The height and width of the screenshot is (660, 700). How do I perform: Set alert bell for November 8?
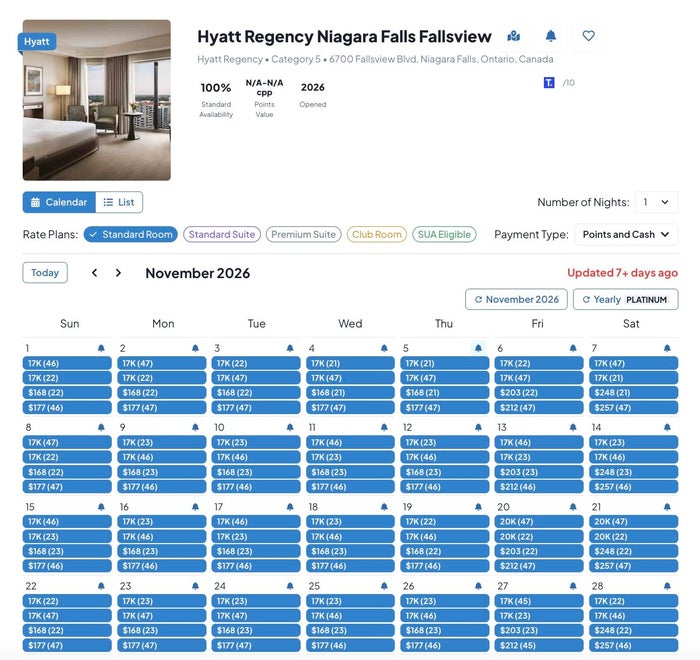point(101,427)
